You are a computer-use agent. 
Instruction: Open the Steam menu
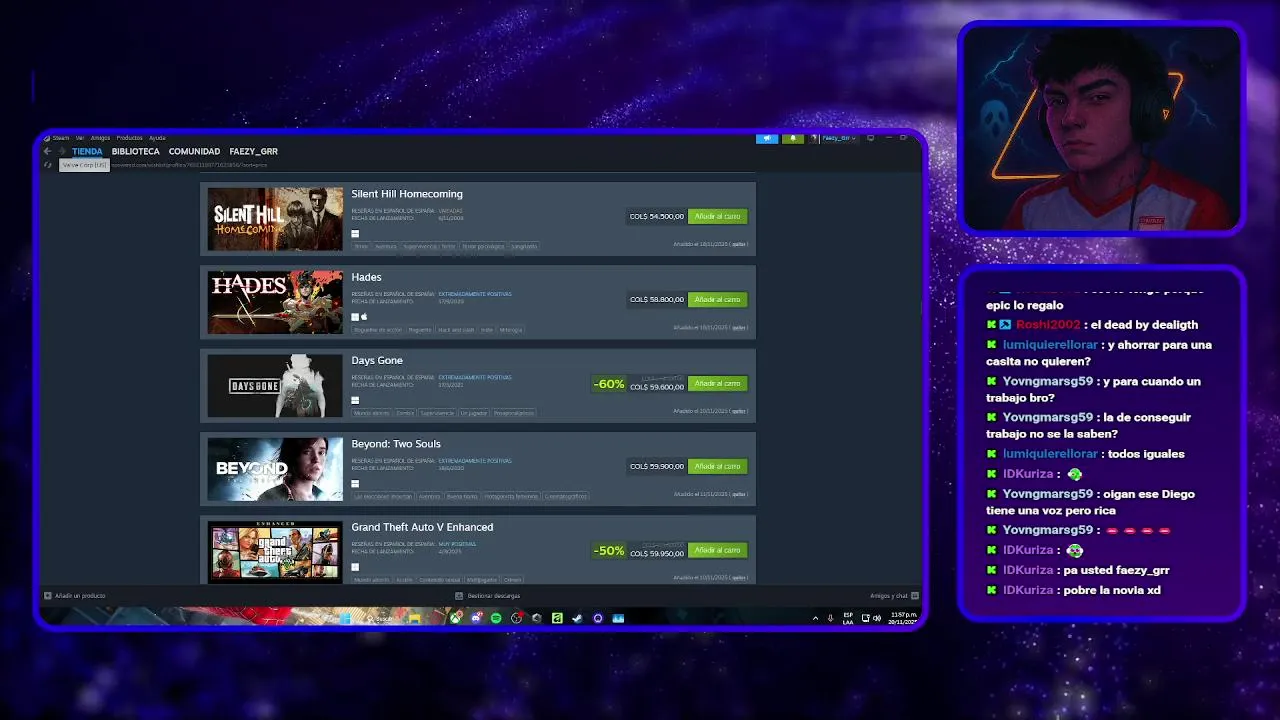pyautogui.click(x=60, y=138)
